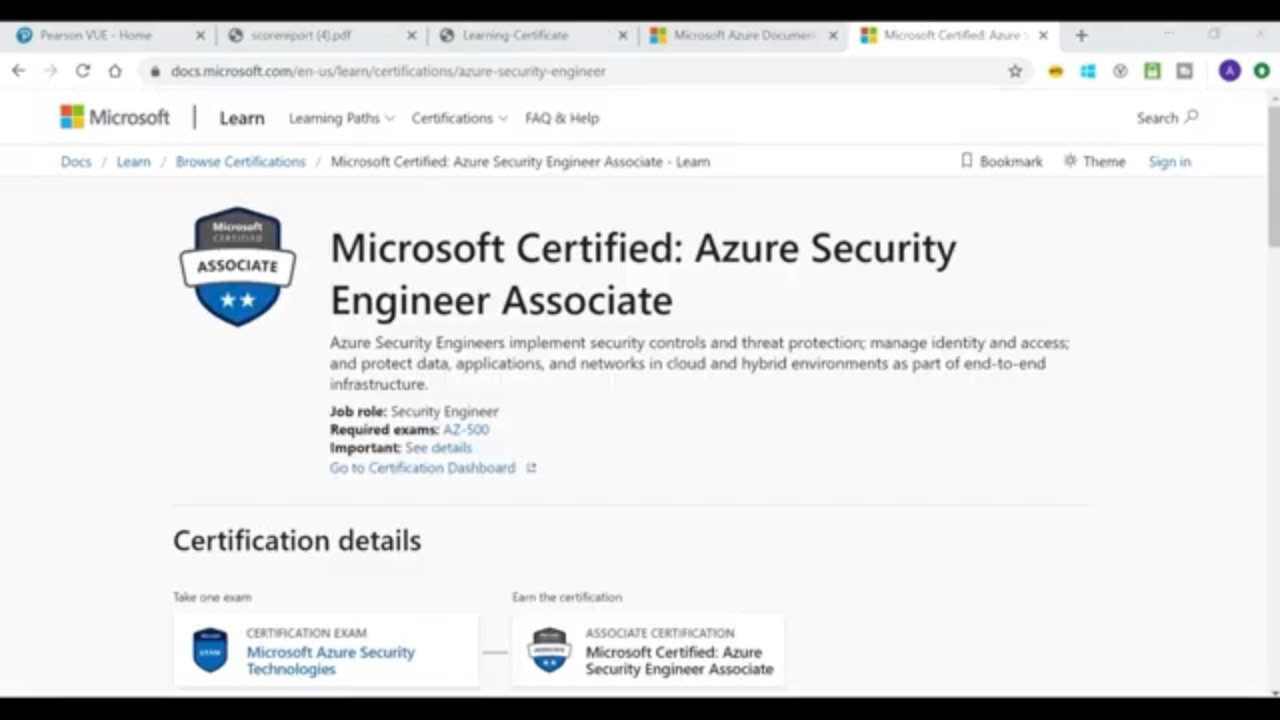1280x720 pixels.
Task: Click the Microsoft logo
Action: coord(115,117)
